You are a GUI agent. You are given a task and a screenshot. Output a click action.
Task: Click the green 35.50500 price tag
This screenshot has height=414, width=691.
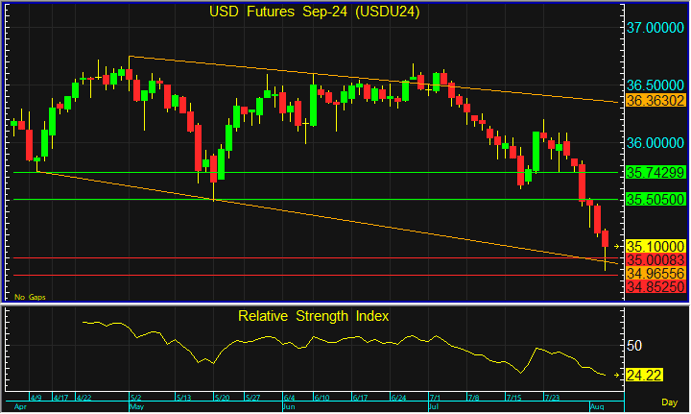(x=655, y=200)
